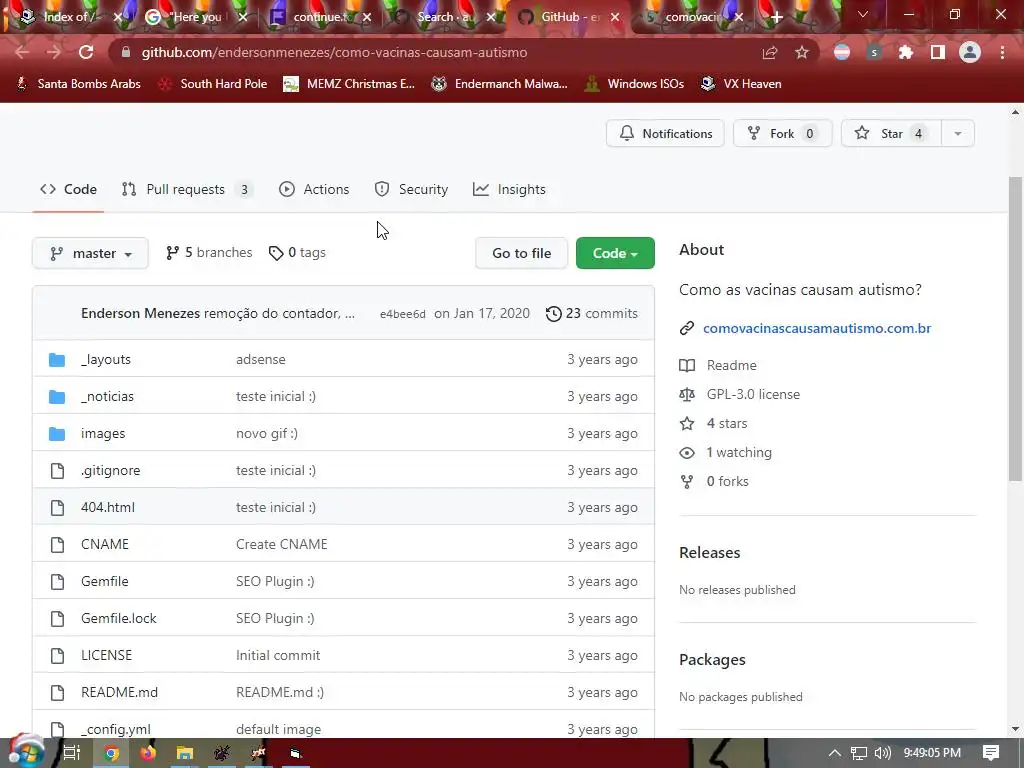Switch to the Pull requests tab

pyautogui.click(x=188, y=189)
